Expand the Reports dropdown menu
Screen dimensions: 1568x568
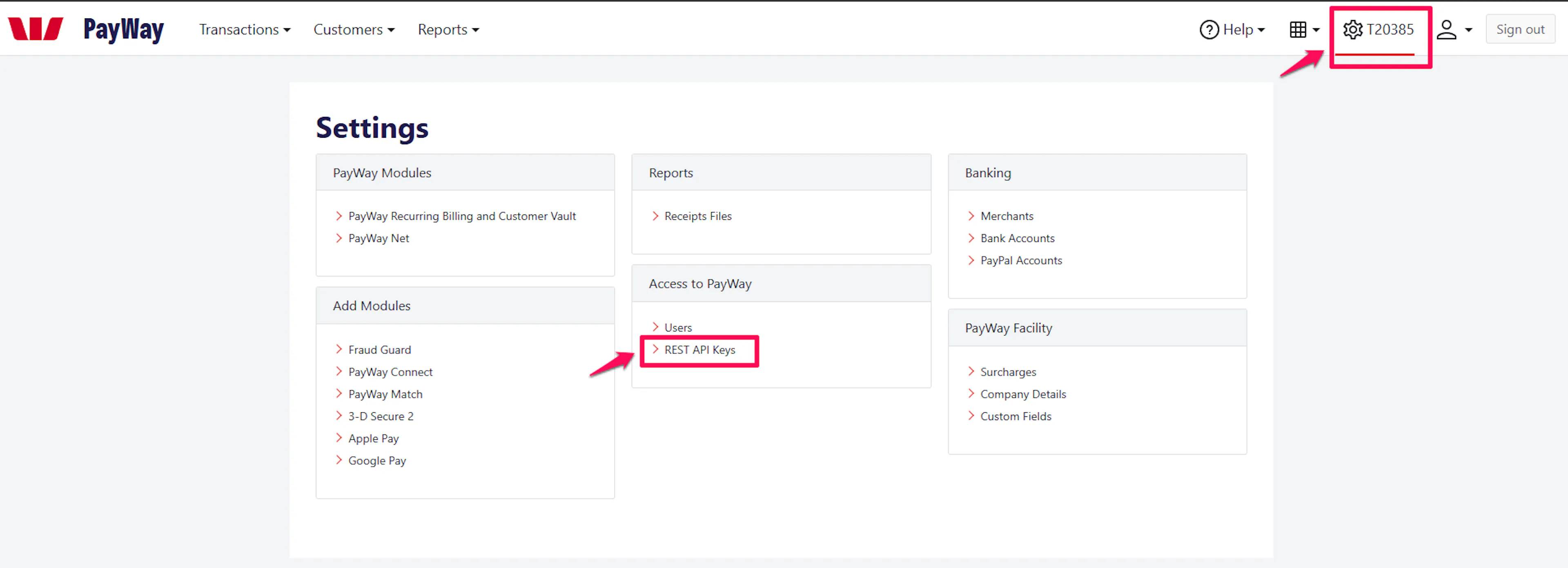tap(448, 29)
